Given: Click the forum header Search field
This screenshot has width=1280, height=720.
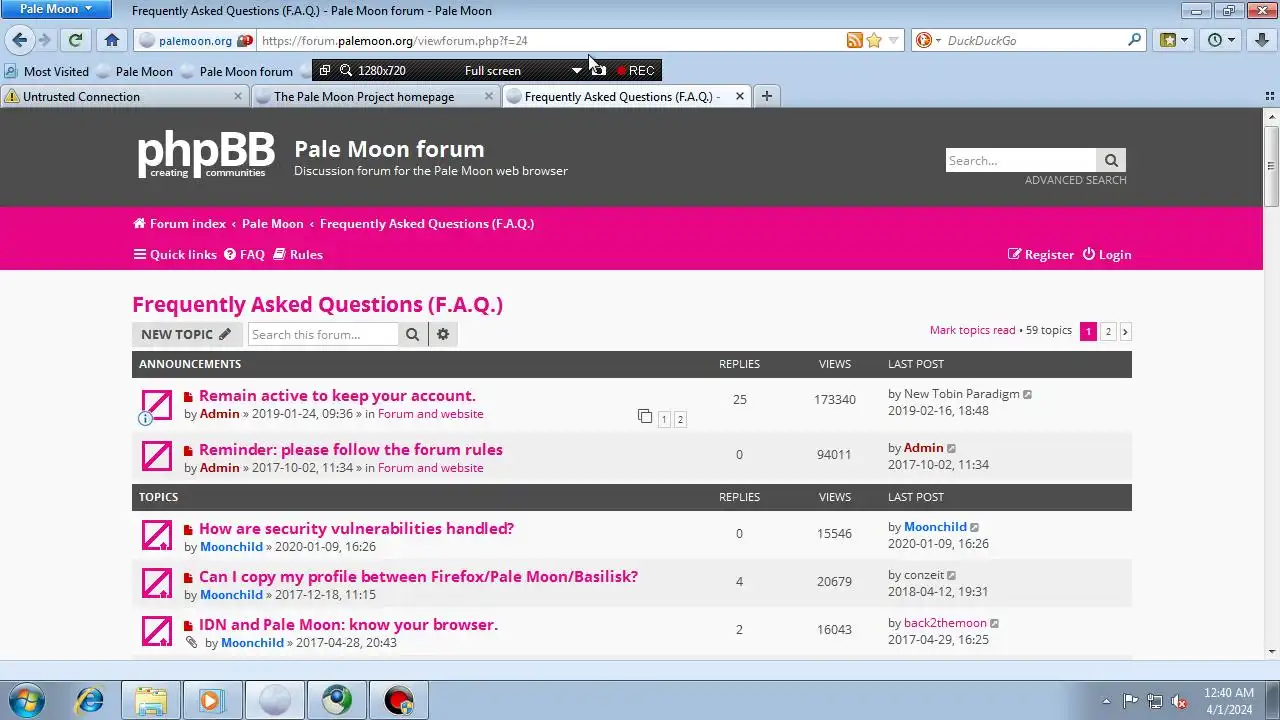Looking at the screenshot, I should (x=1021, y=160).
